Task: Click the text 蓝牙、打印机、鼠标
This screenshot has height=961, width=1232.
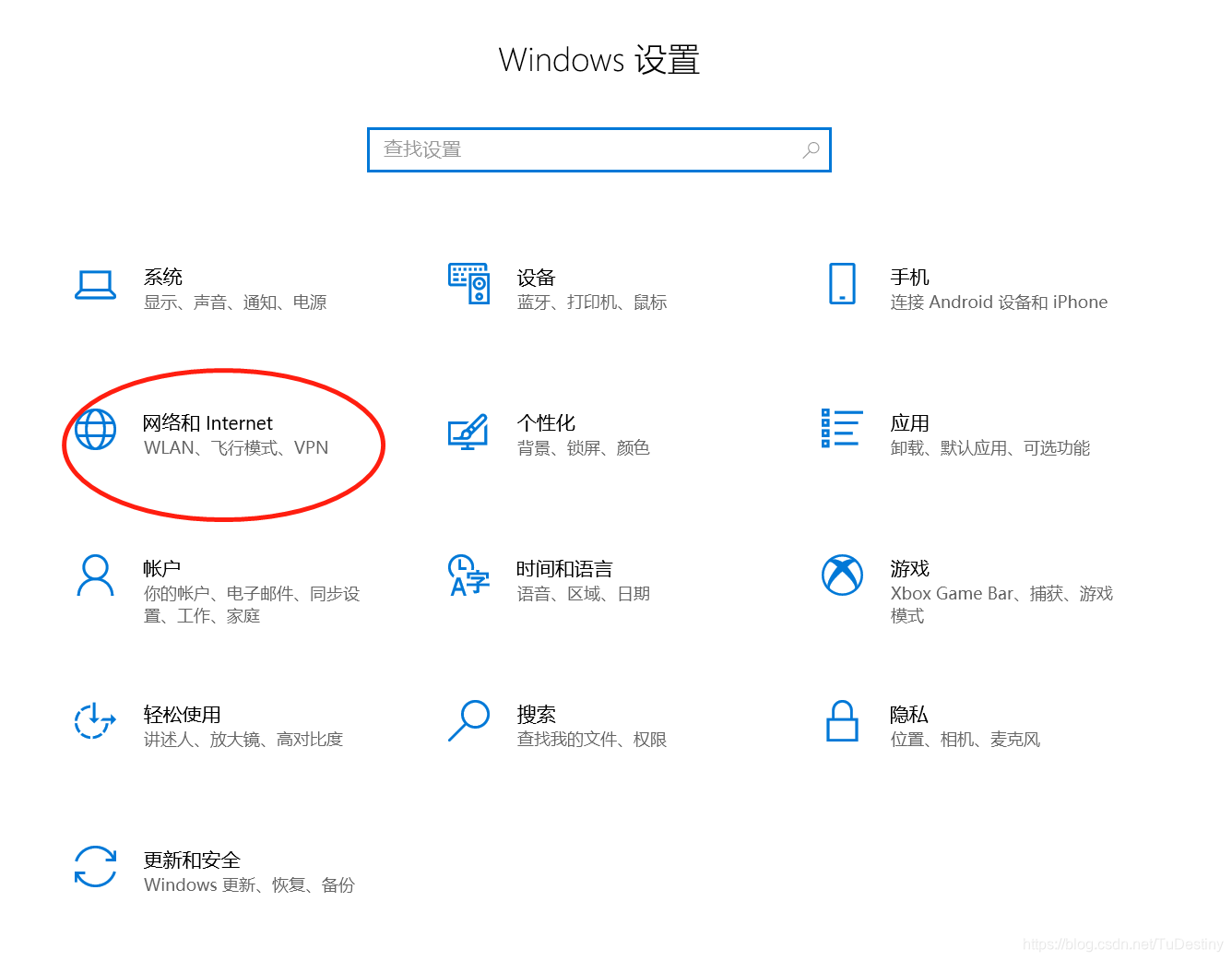Action: [x=592, y=303]
